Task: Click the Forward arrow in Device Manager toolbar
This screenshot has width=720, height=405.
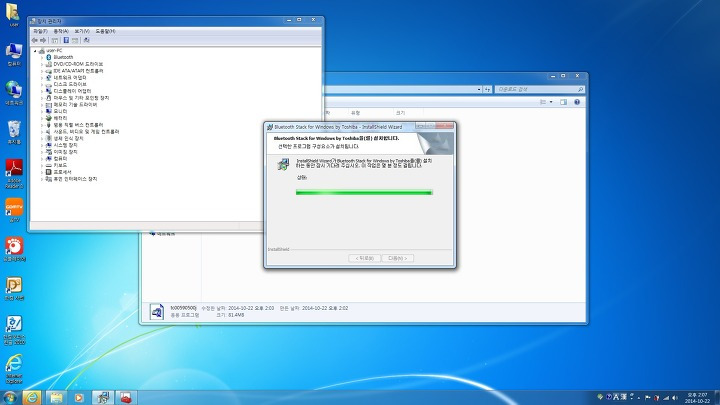Action: 43,40
